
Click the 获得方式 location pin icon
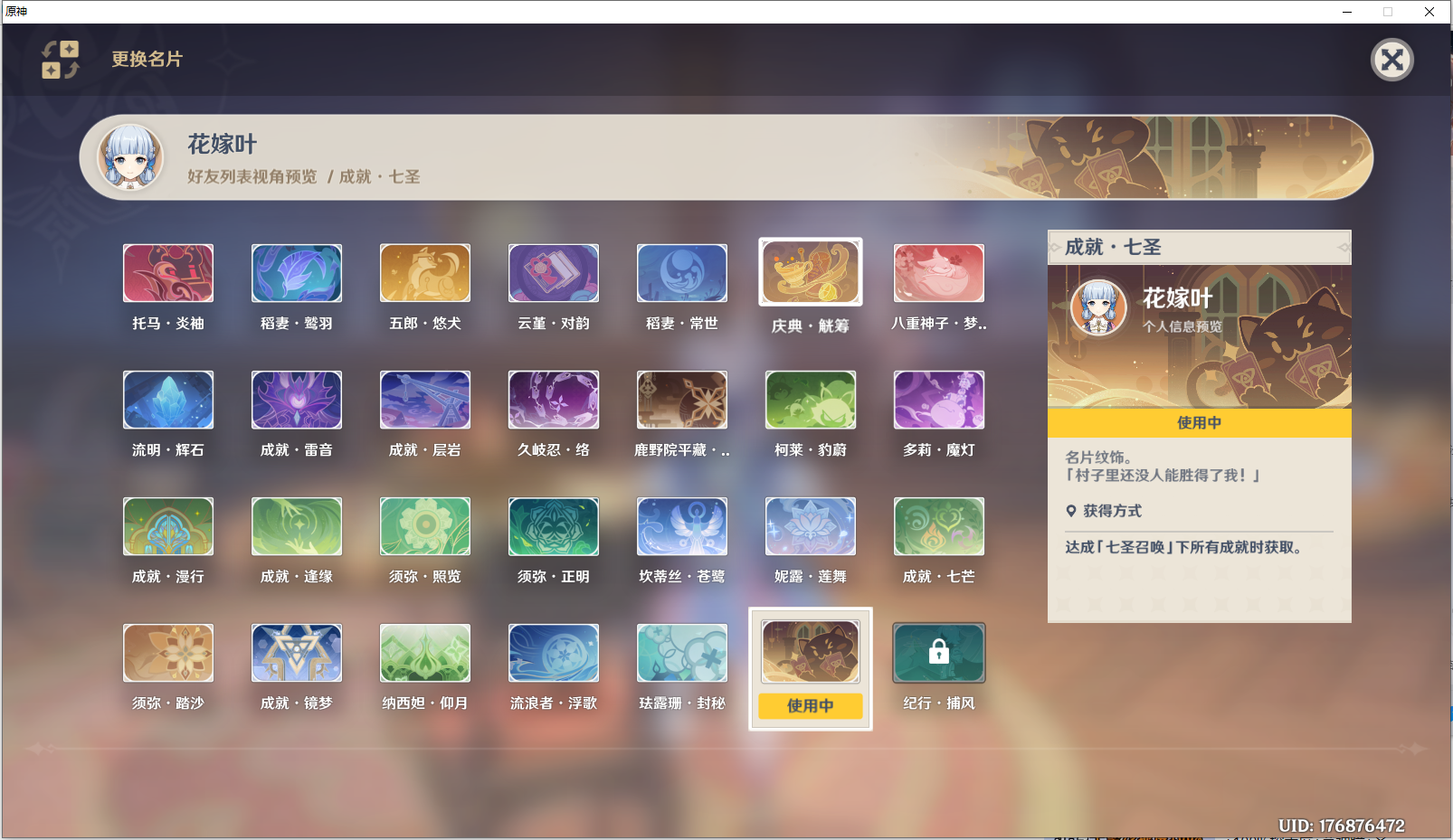click(x=1071, y=511)
